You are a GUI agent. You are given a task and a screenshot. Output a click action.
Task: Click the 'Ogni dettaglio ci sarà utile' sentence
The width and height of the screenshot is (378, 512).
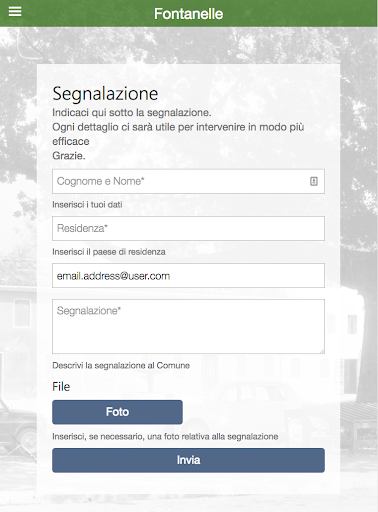pos(178,134)
